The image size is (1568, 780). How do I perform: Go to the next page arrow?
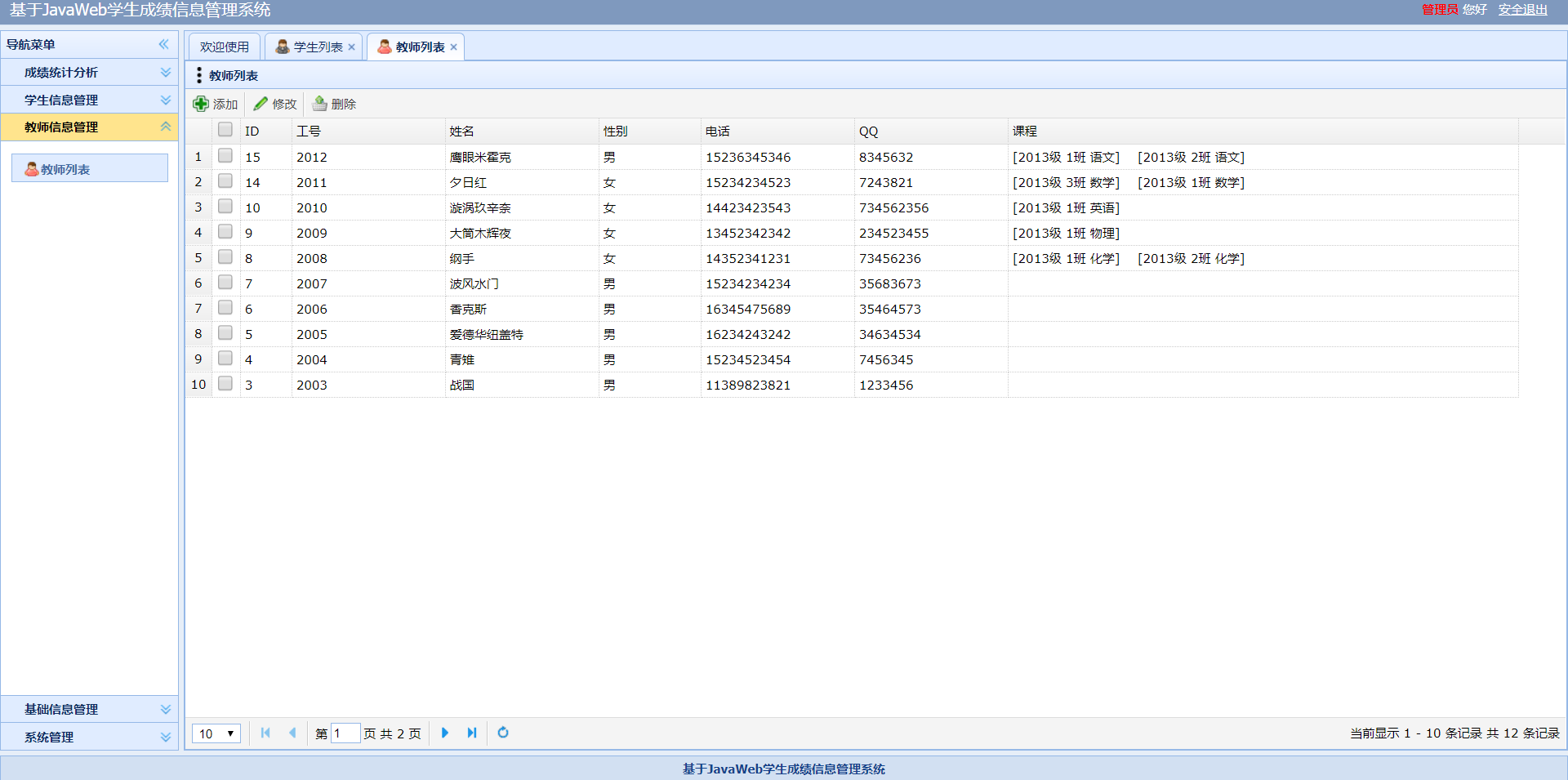click(445, 733)
